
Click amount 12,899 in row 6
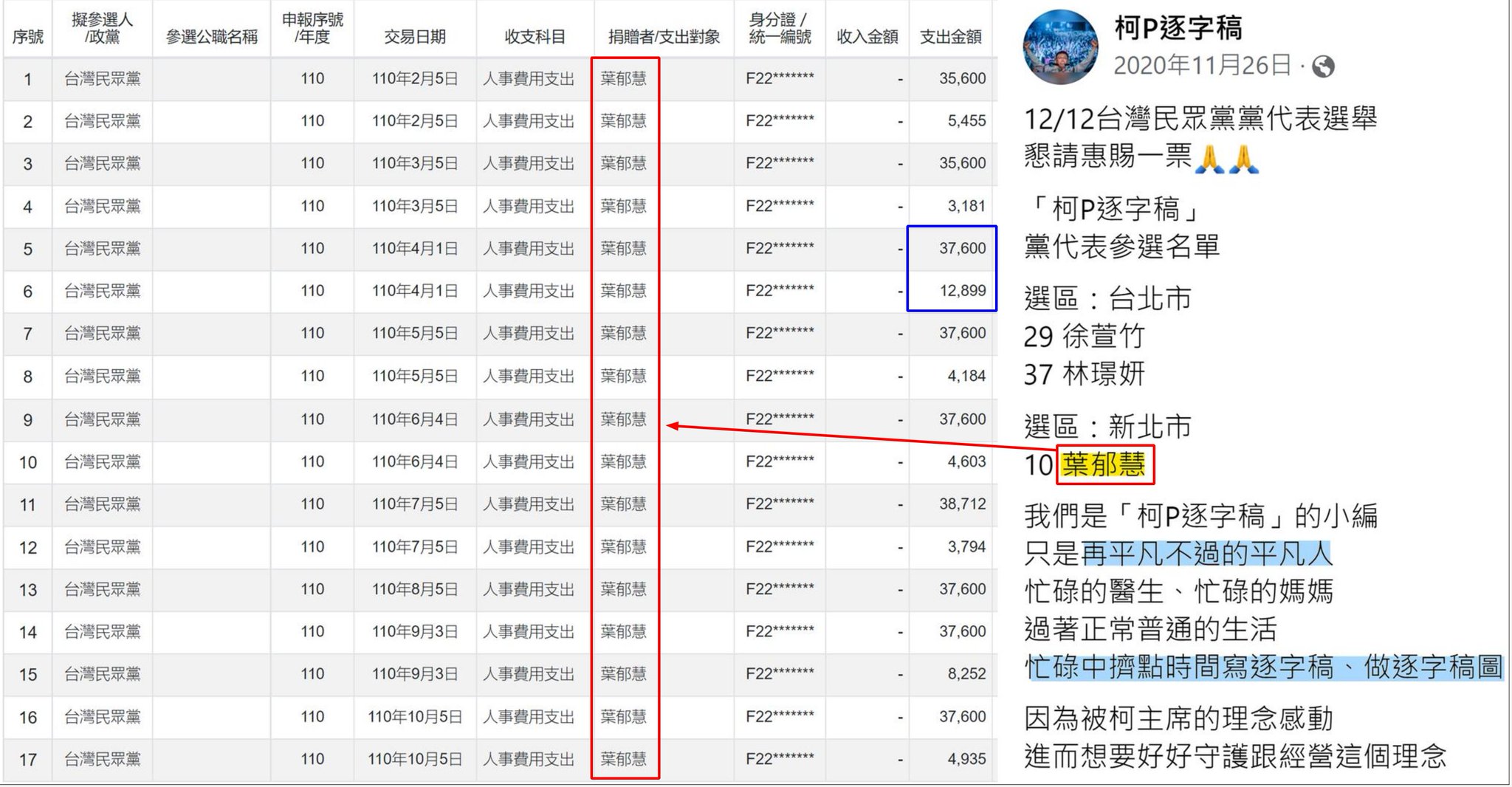coord(962,291)
